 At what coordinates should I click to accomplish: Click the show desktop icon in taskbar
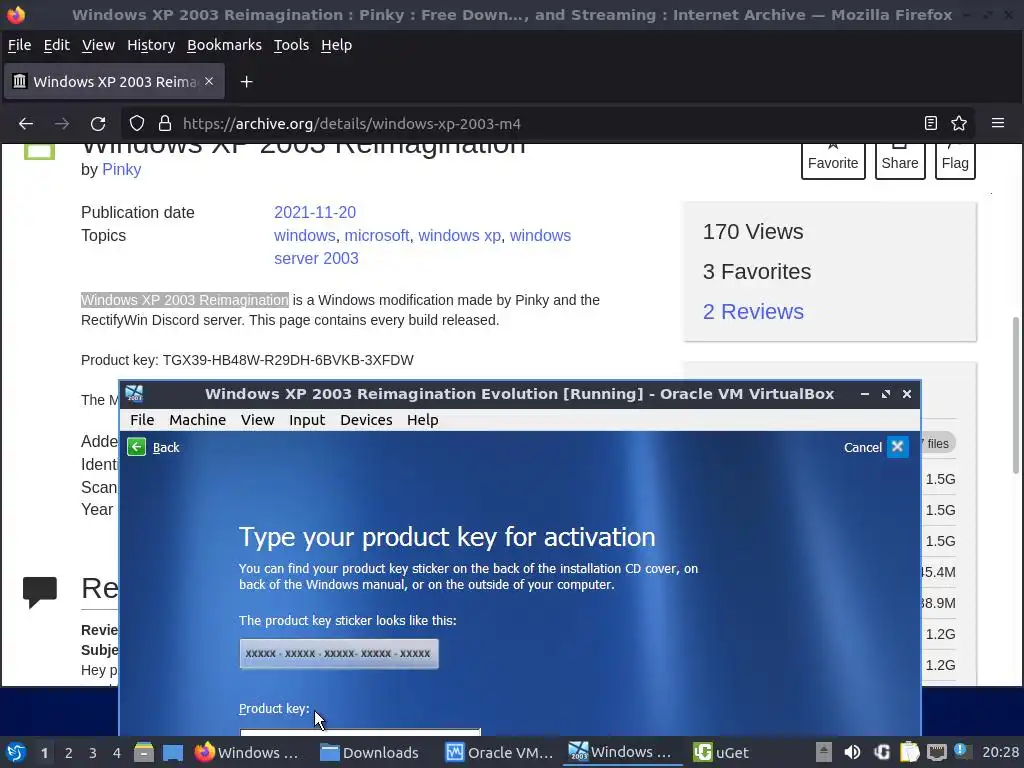pyautogui.click(x=172, y=752)
